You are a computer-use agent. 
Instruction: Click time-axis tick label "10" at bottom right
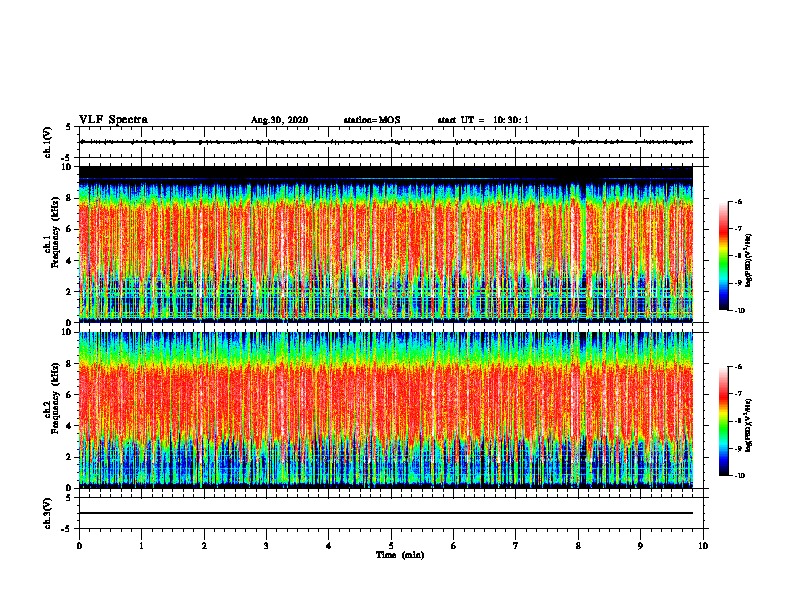click(703, 546)
